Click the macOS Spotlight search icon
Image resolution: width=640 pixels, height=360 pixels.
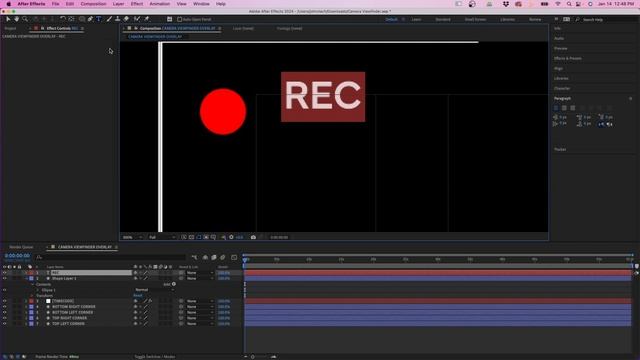pyautogui.click(x=569, y=4)
